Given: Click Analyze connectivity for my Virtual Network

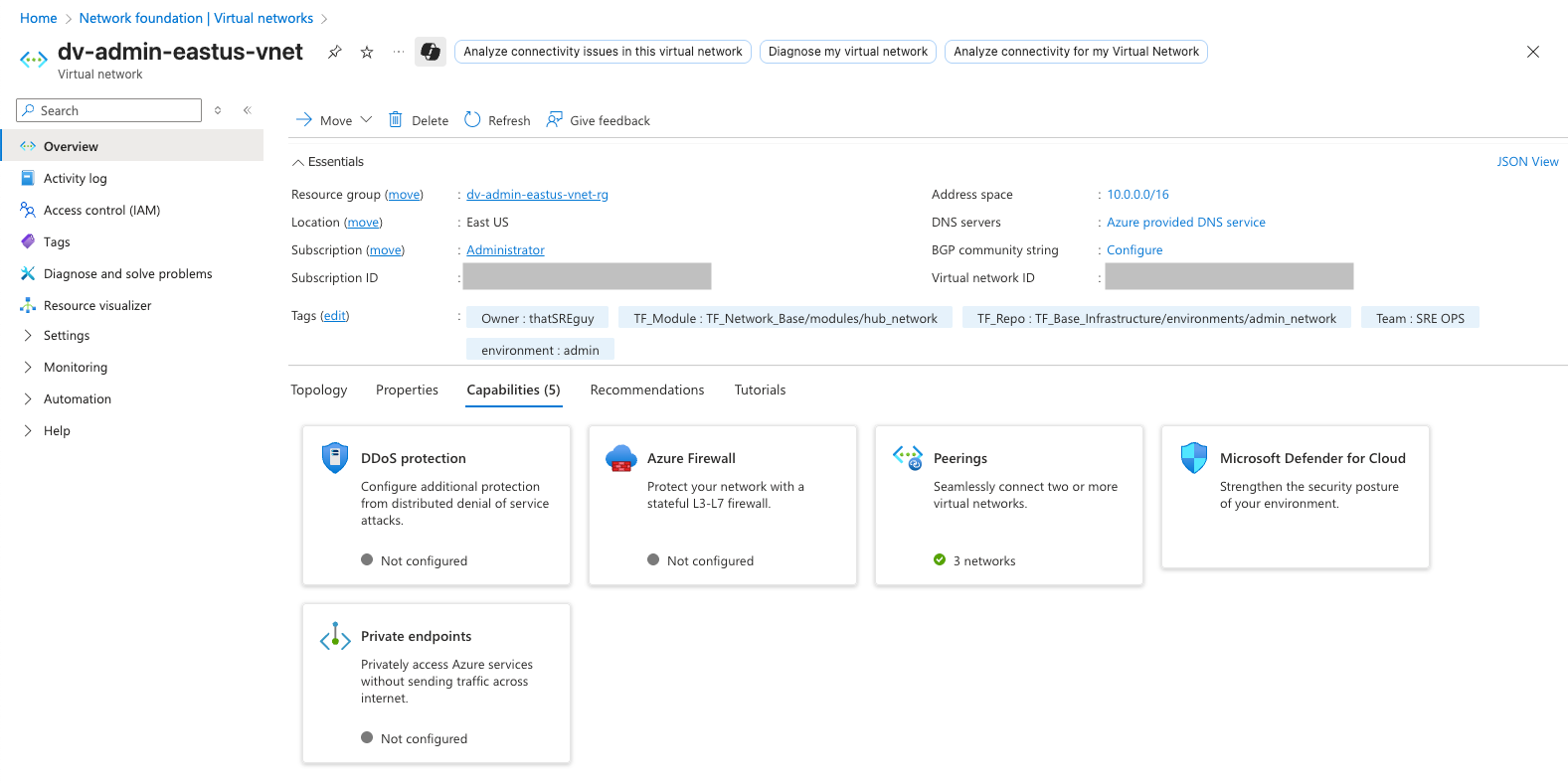Looking at the screenshot, I should click(x=1076, y=52).
